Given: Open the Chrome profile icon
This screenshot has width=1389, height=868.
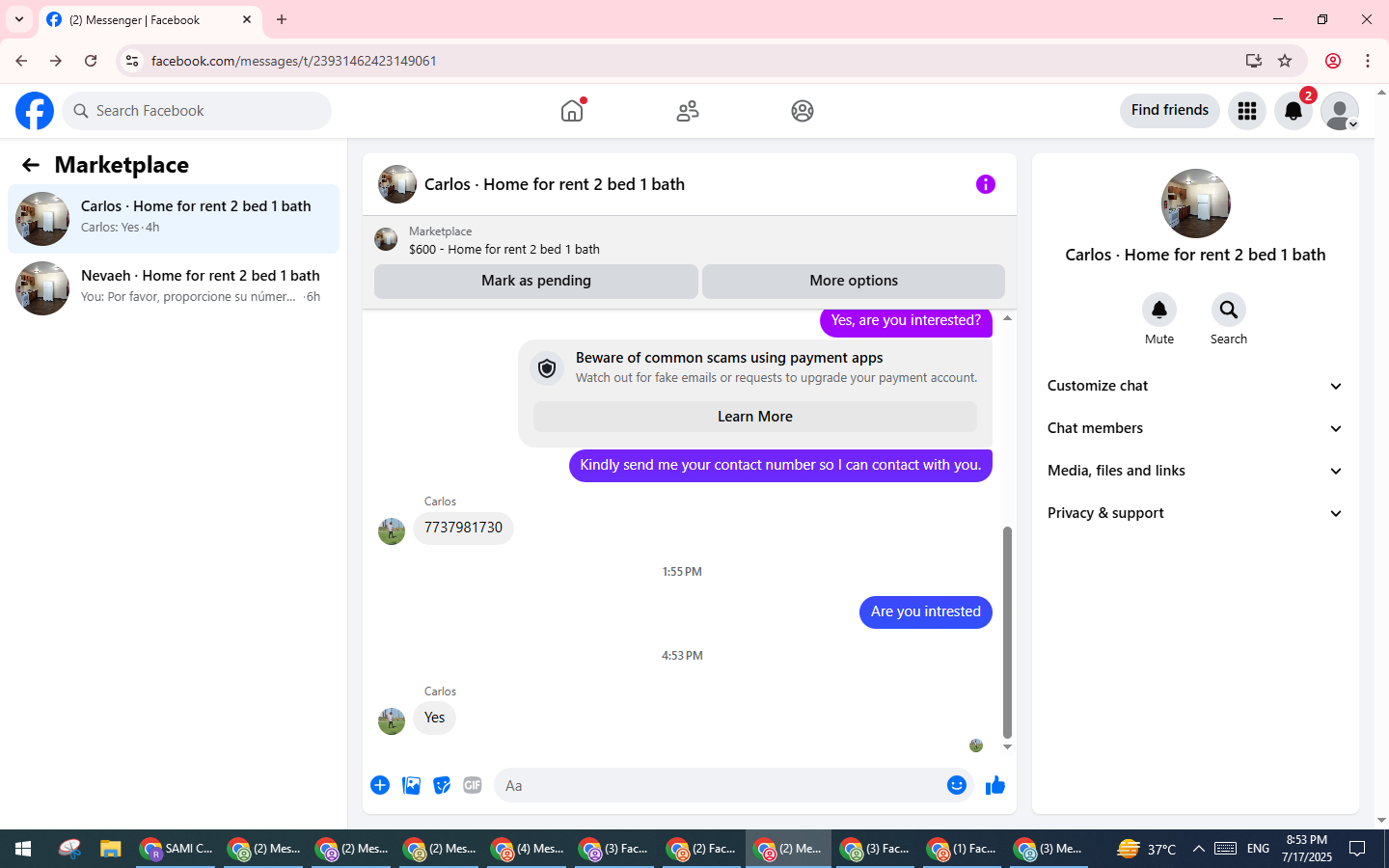Looking at the screenshot, I should pyautogui.click(x=1333, y=61).
